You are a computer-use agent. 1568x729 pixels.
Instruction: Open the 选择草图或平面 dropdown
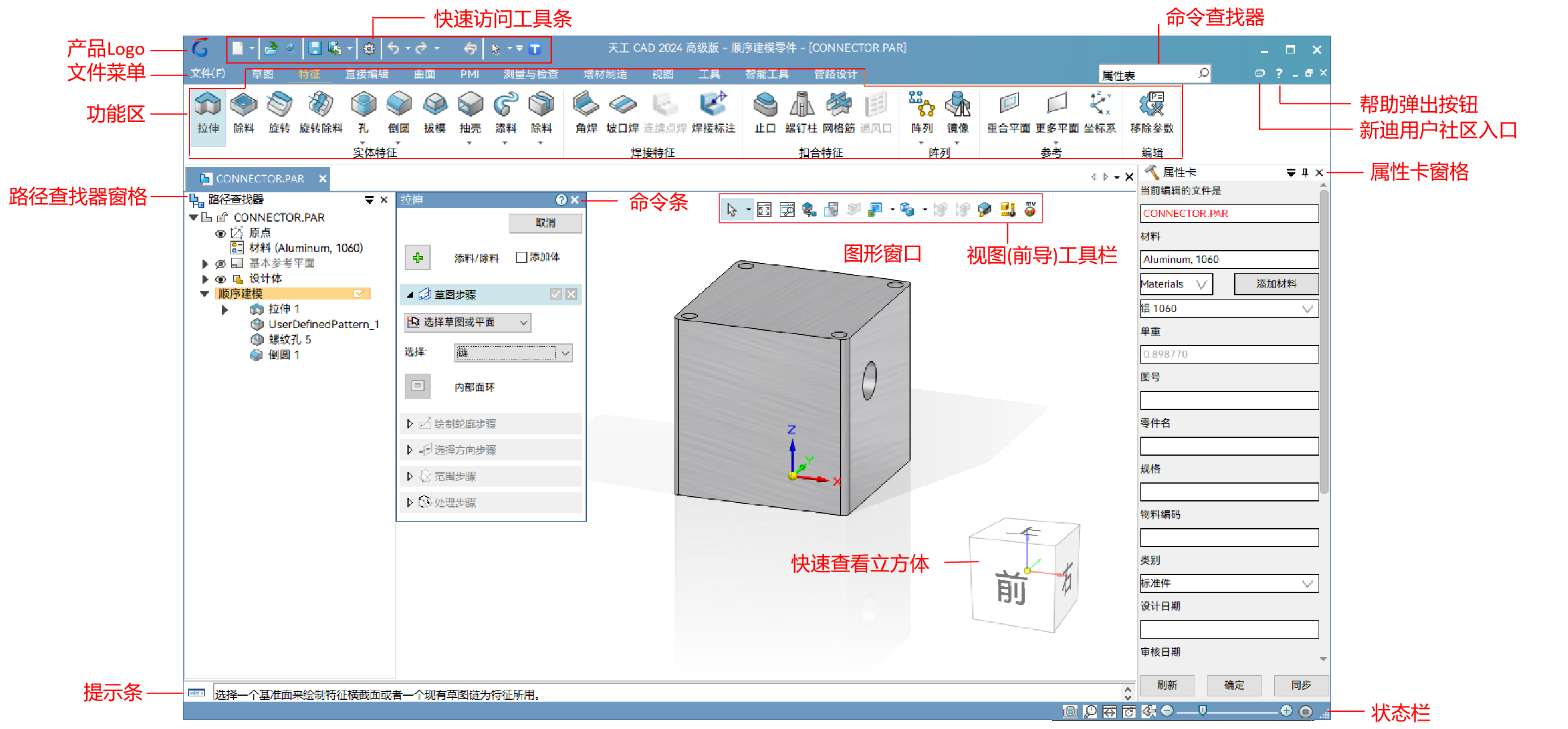(x=467, y=322)
